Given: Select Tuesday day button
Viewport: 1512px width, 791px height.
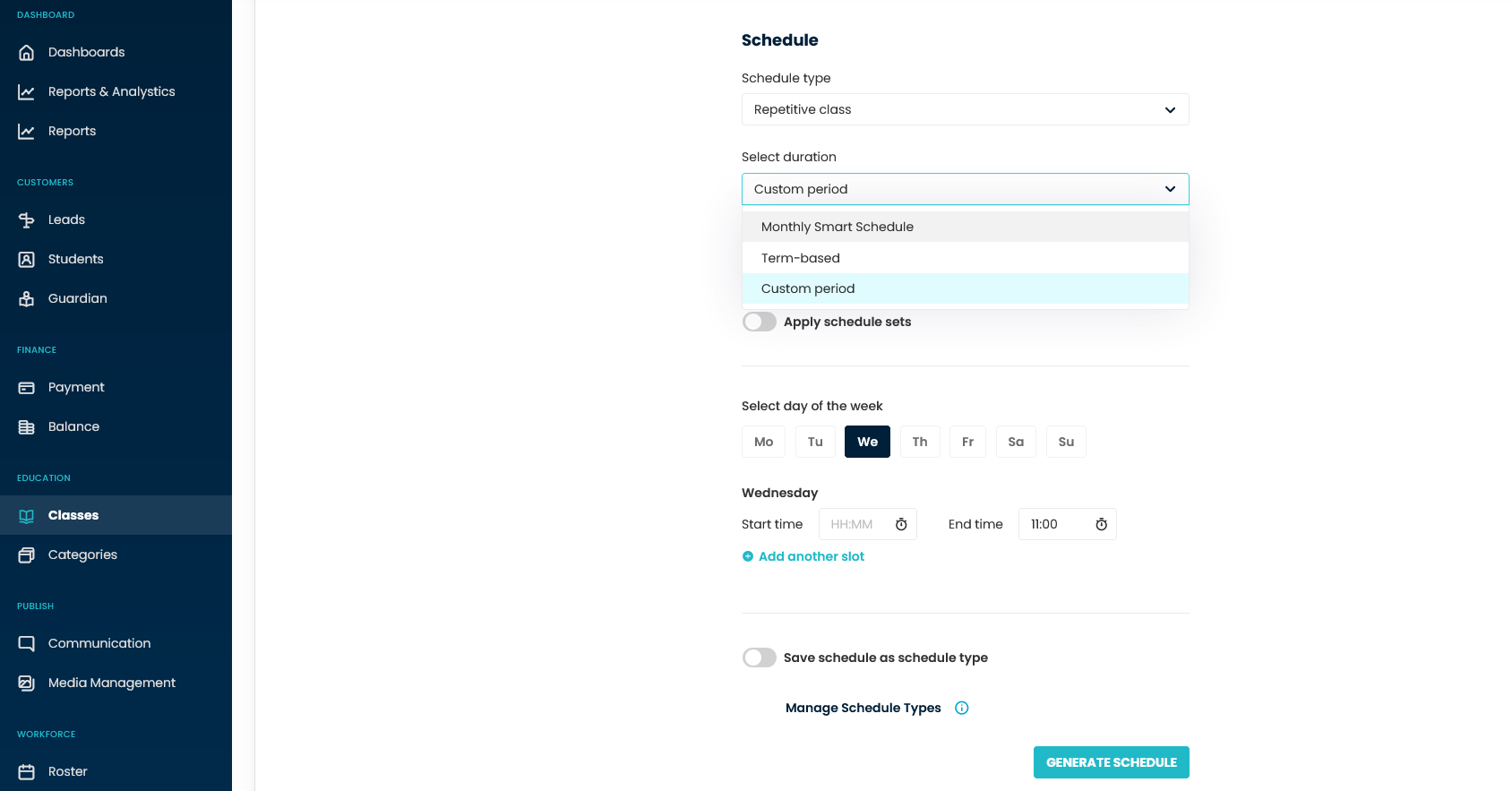Looking at the screenshot, I should click(815, 442).
